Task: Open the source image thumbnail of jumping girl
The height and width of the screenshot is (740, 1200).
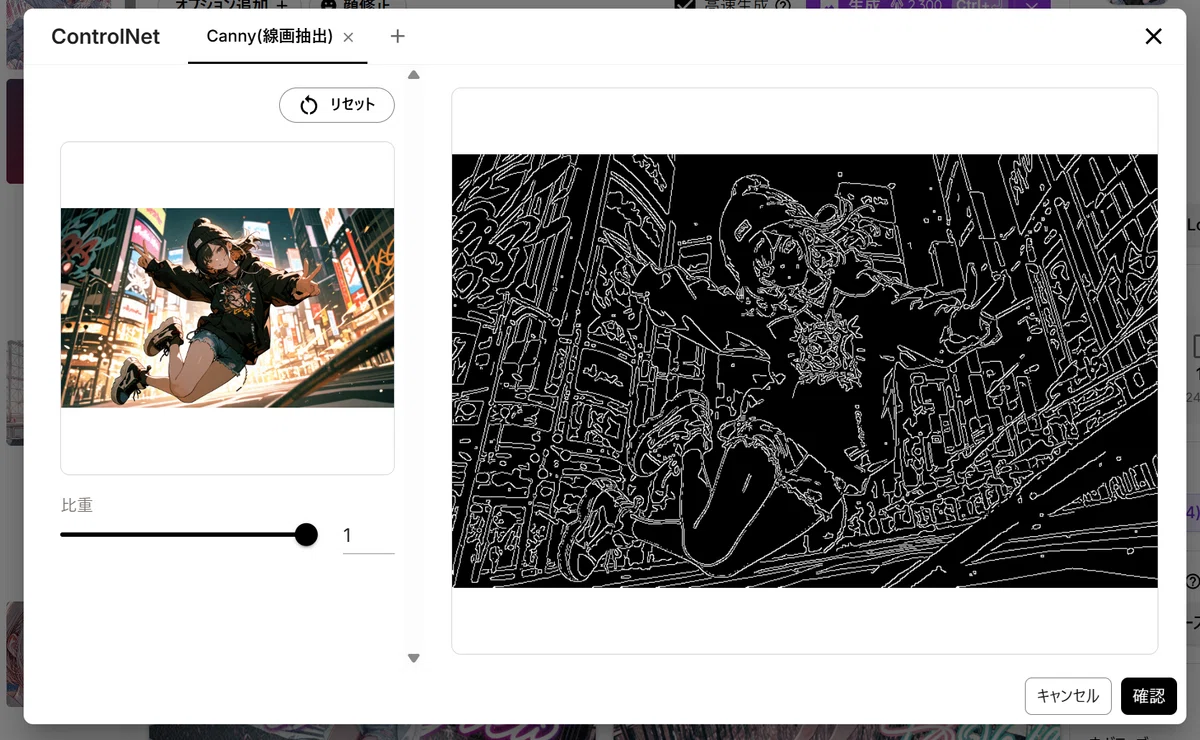Action: pyautogui.click(x=227, y=307)
